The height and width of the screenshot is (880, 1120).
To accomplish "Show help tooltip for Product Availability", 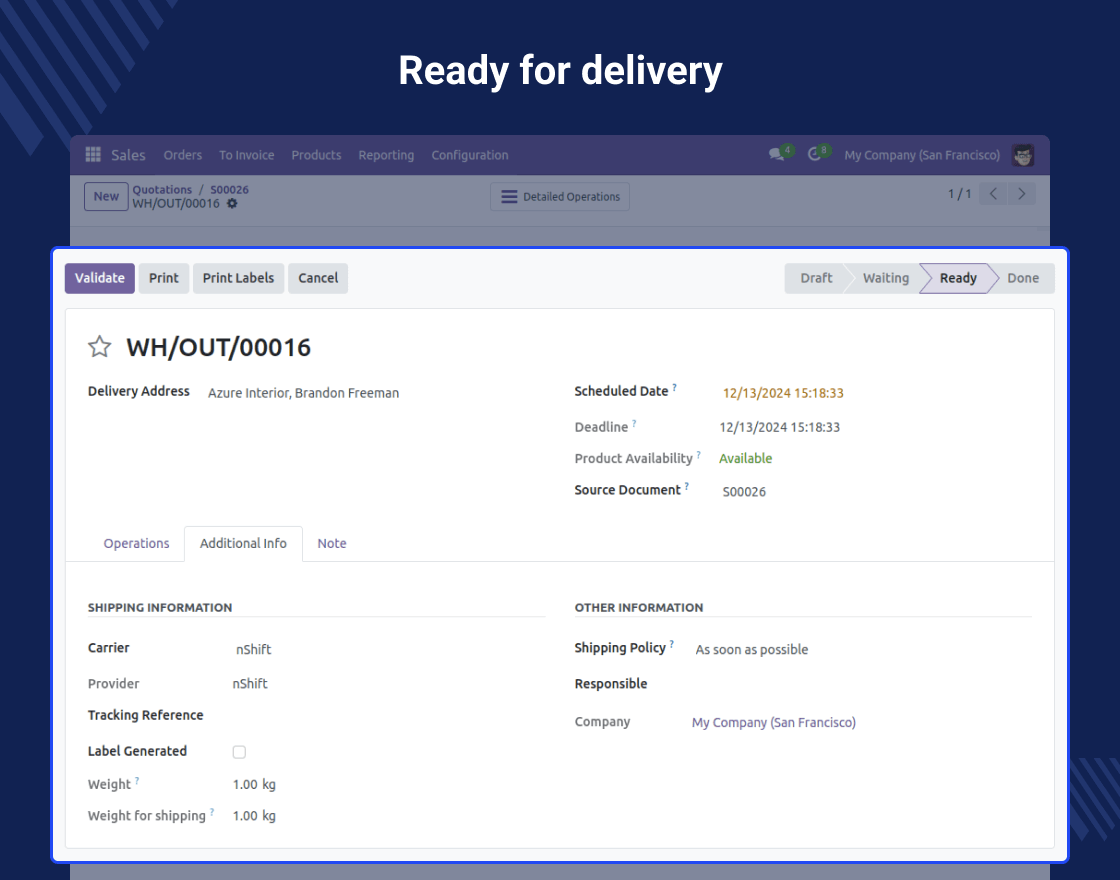I will [699, 454].
